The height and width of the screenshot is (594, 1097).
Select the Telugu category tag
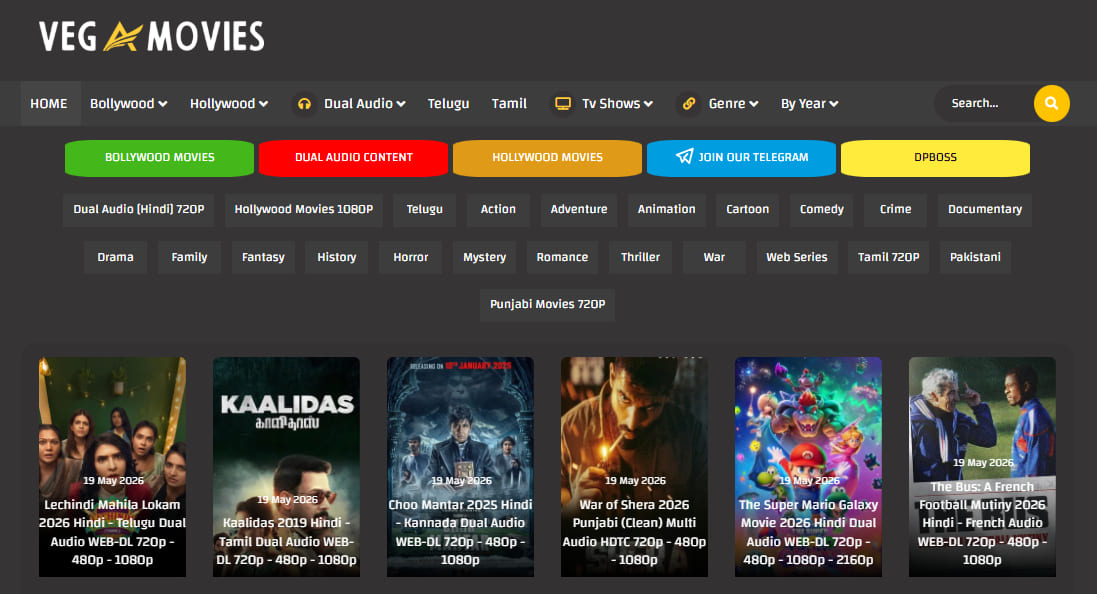[x=425, y=210]
